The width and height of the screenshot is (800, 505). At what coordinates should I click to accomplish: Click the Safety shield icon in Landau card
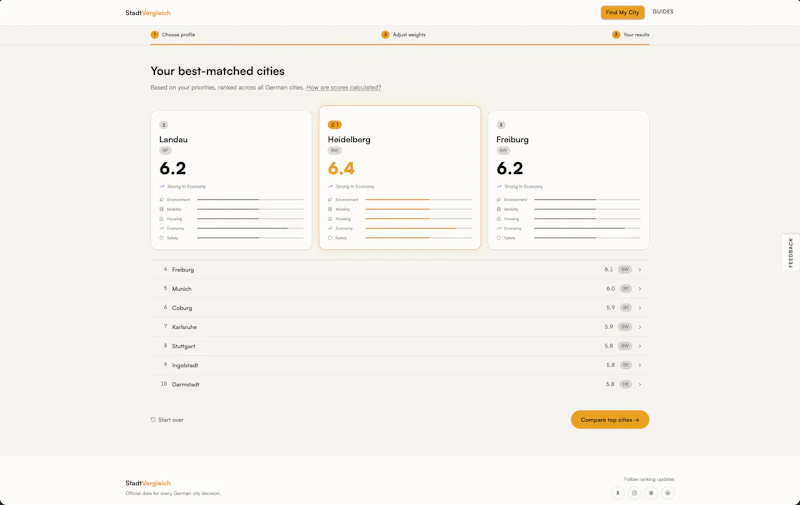162,238
